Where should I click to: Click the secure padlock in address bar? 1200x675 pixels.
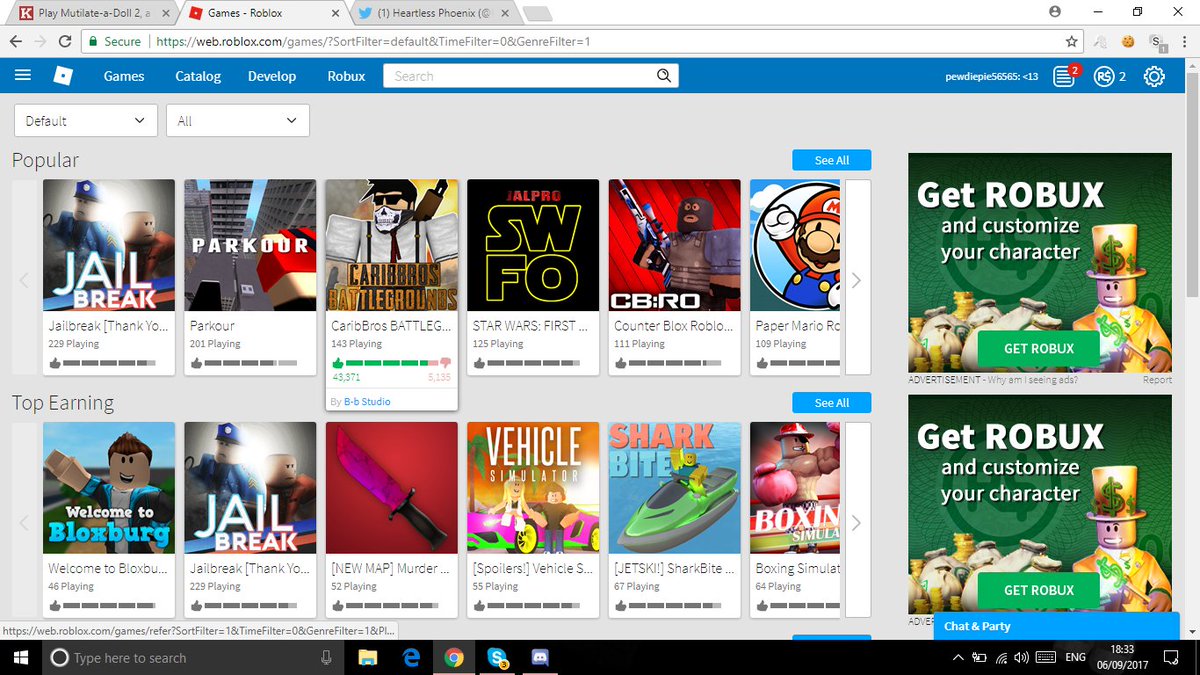pos(92,42)
